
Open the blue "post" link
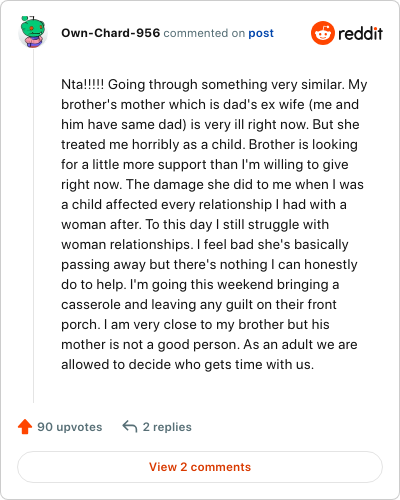click(x=261, y=33)
